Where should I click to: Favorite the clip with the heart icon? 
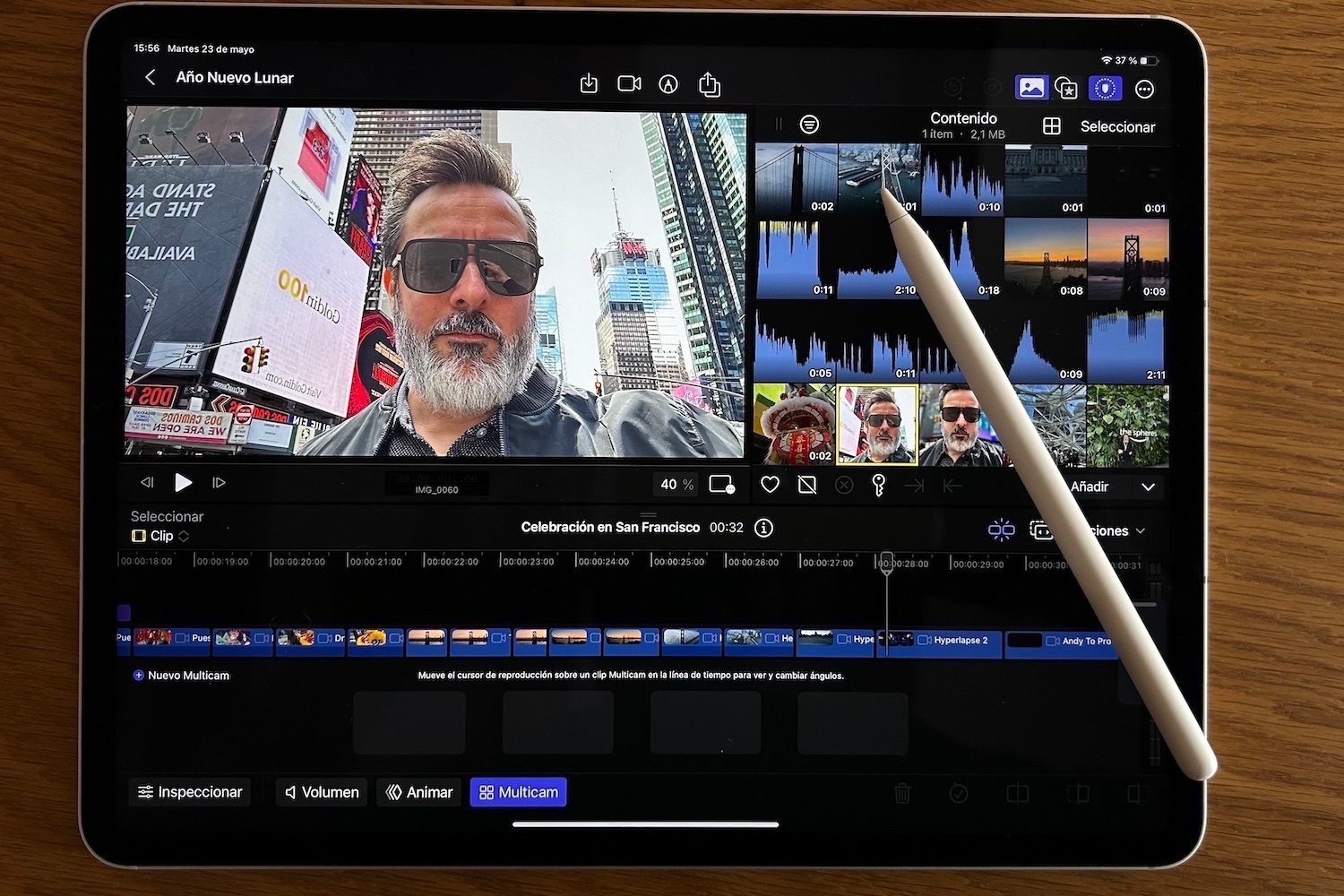(769, 483)
